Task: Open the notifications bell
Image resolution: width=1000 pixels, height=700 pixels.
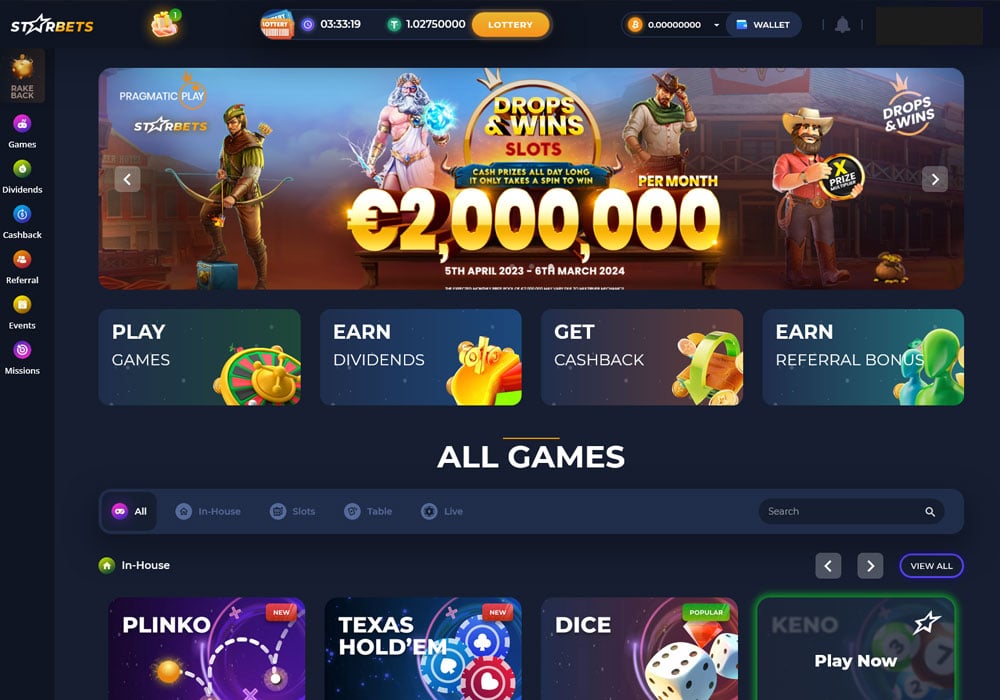Action: [x=842, y=25]
